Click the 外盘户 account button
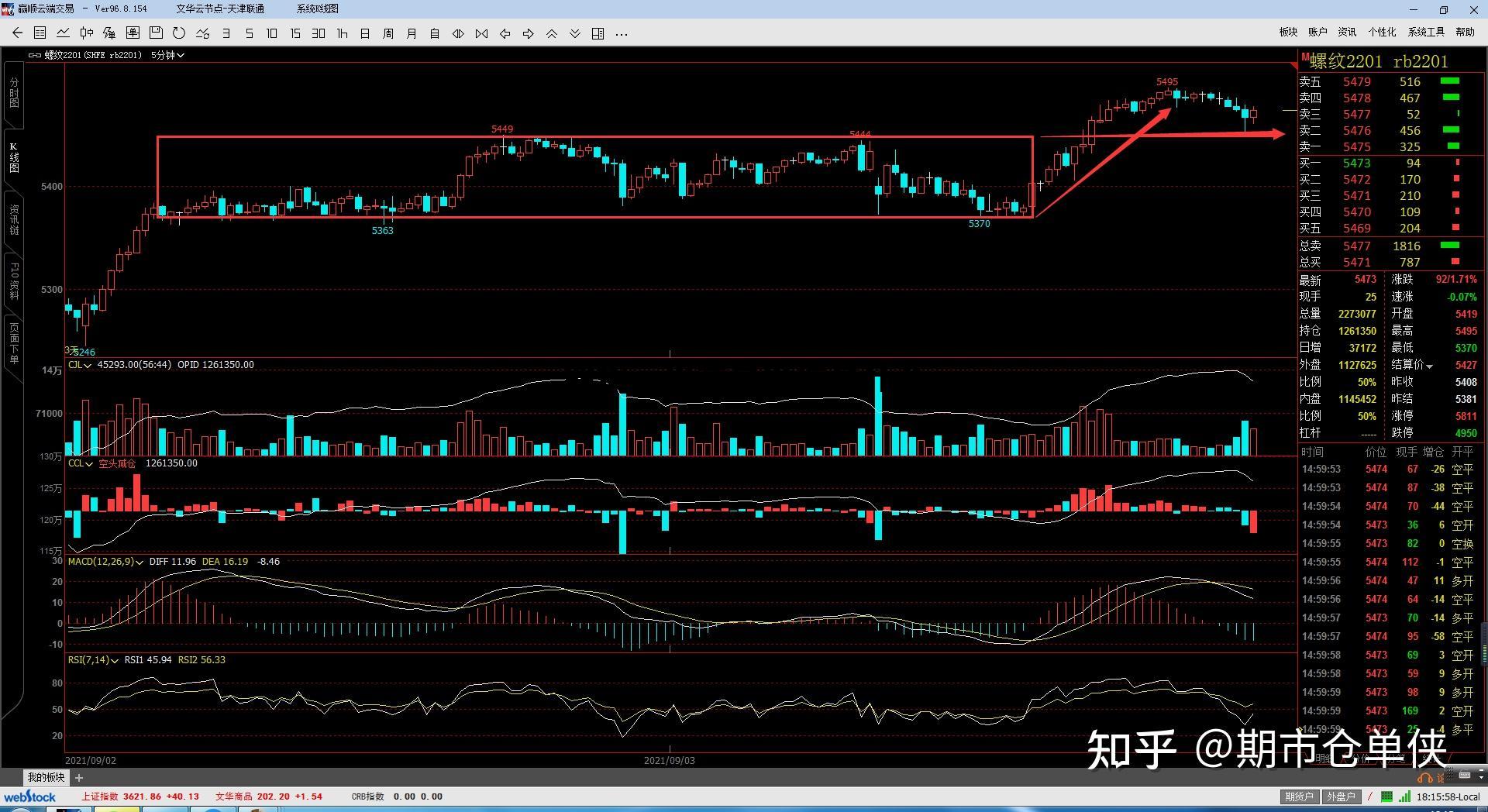Screen dimensions: 1488x812 [1341, 797]
